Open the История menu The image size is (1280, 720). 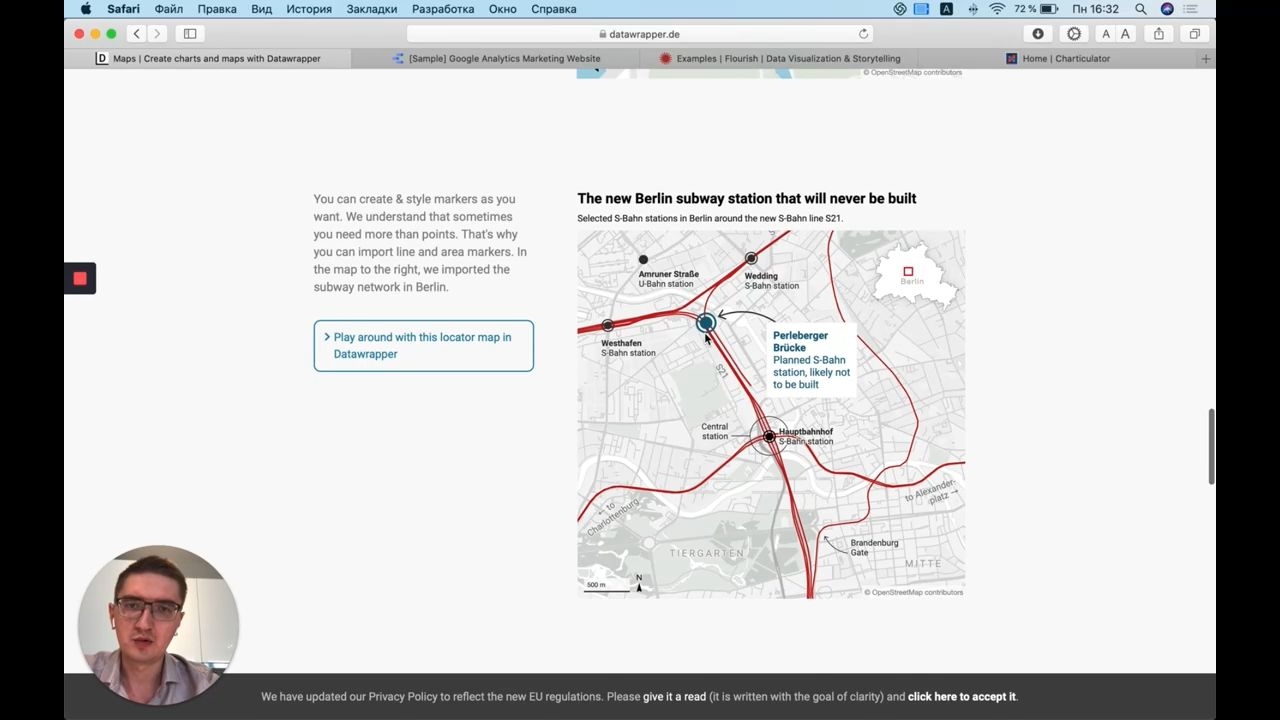tap(309, 9)
